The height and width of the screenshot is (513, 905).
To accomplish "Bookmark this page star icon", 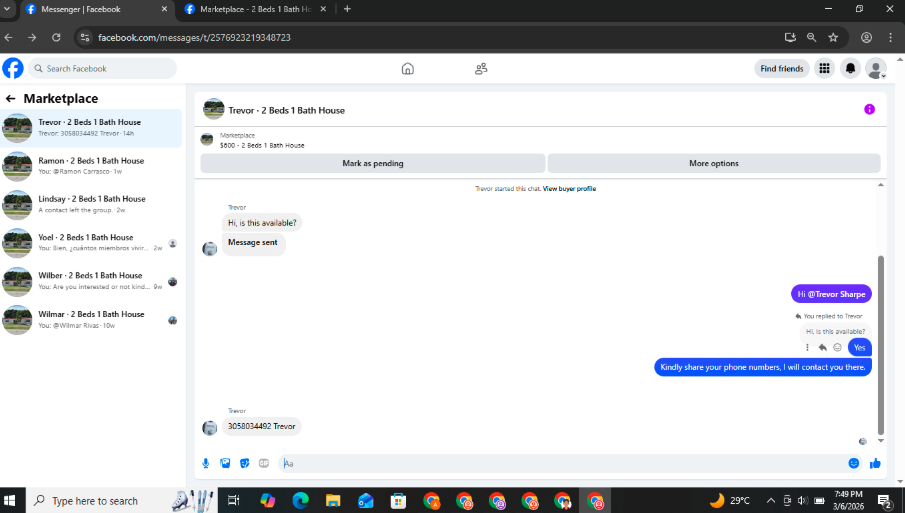I will [833, 38].
